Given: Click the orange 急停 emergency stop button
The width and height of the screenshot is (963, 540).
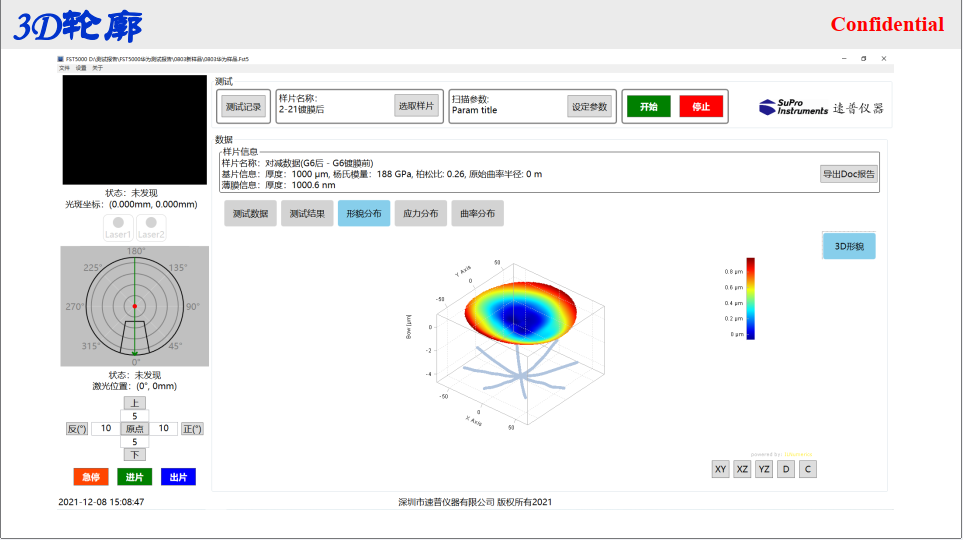Looking at the screenshot, I should pos(91,477).
